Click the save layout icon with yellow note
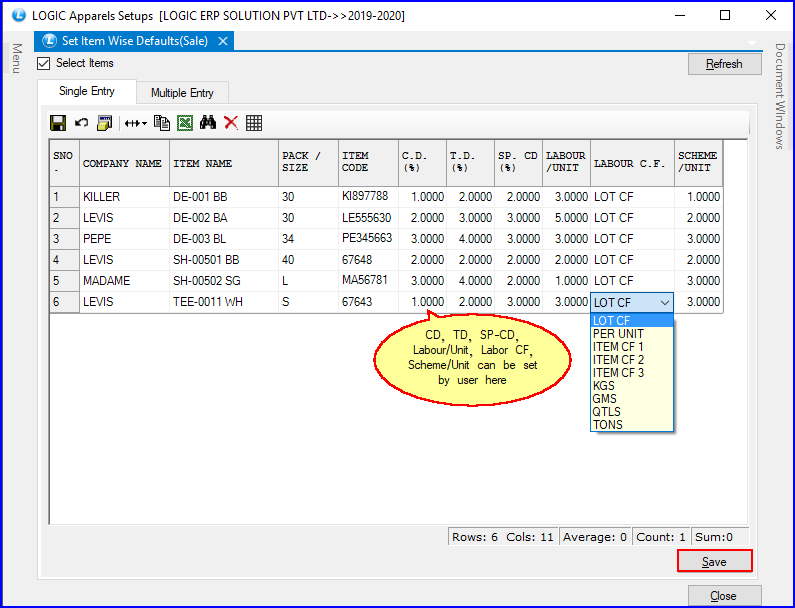 pos(104,123)
